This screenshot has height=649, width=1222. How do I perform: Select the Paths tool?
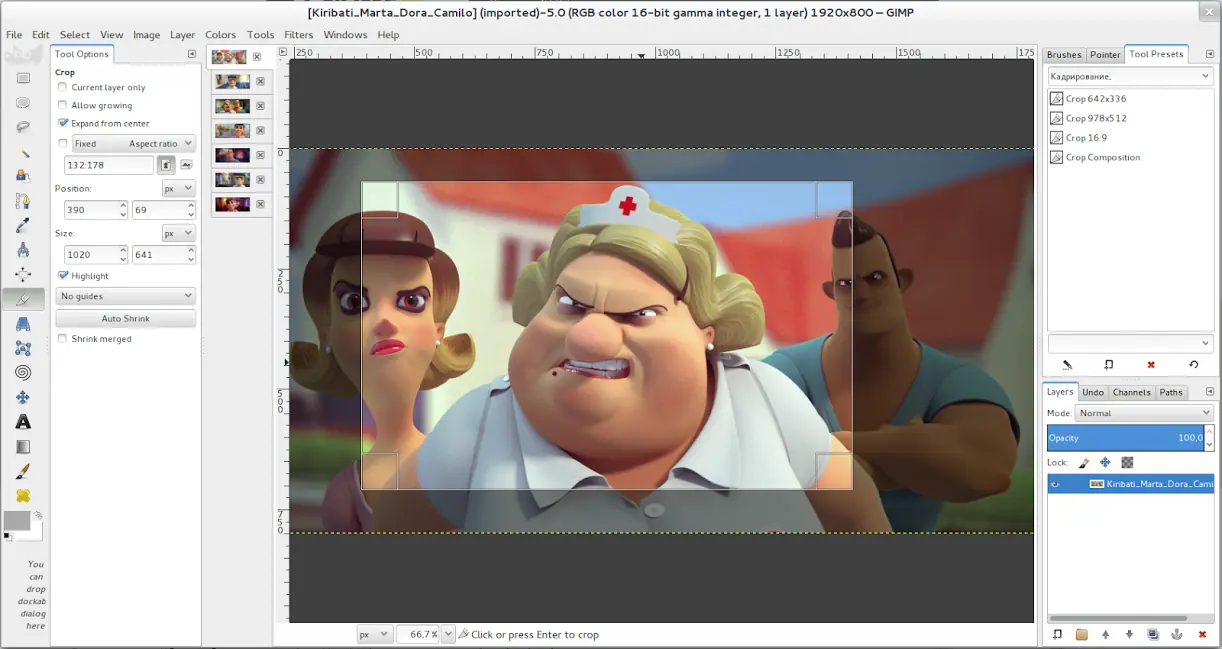tap(23, 201)
